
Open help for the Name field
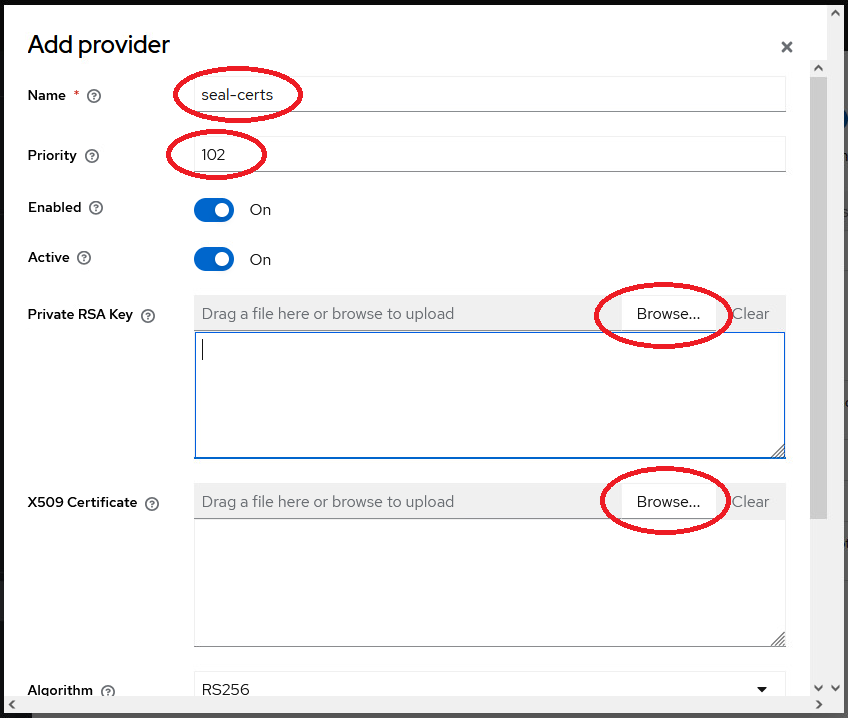(92, 96)
